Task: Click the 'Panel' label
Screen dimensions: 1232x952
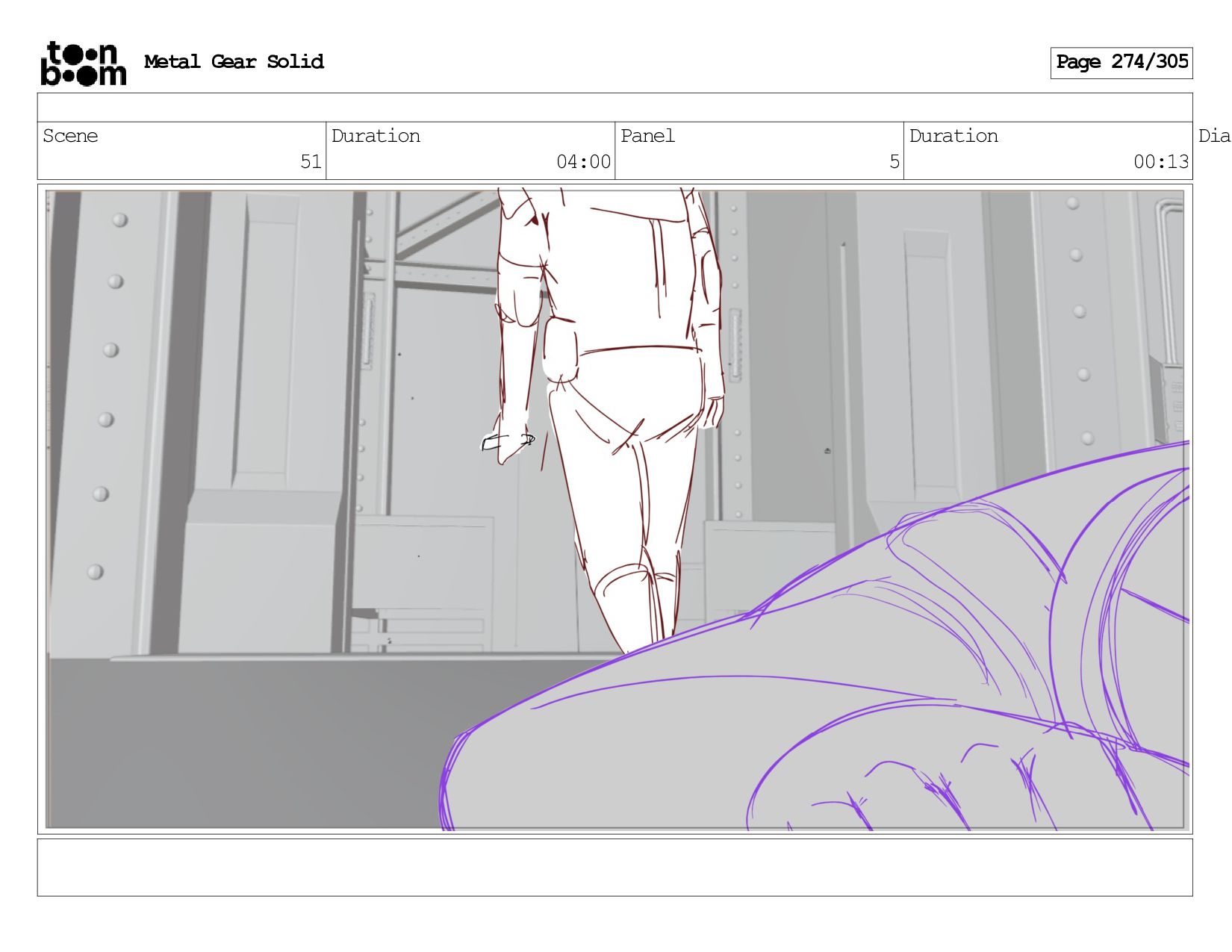Action: pos(647,136)
